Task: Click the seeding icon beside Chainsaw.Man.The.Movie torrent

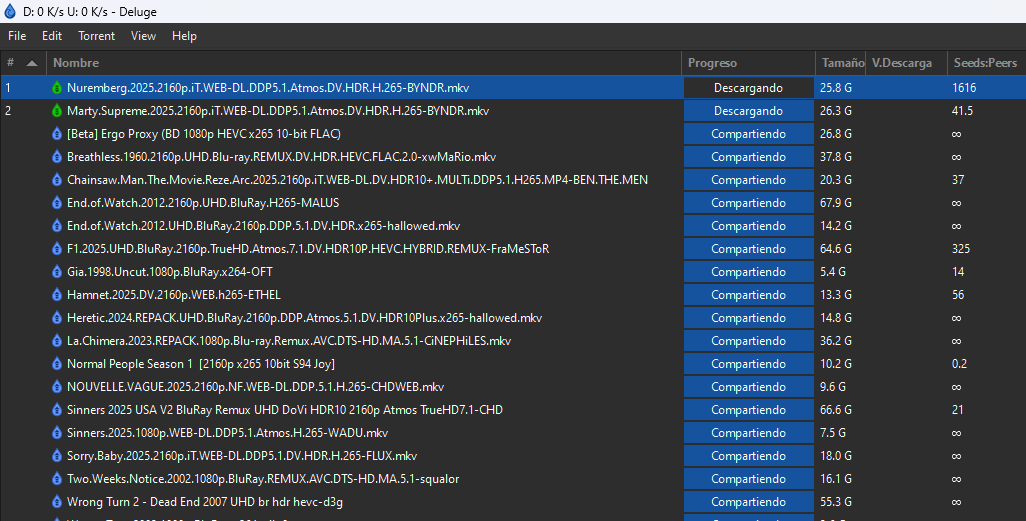Action: 57,179
